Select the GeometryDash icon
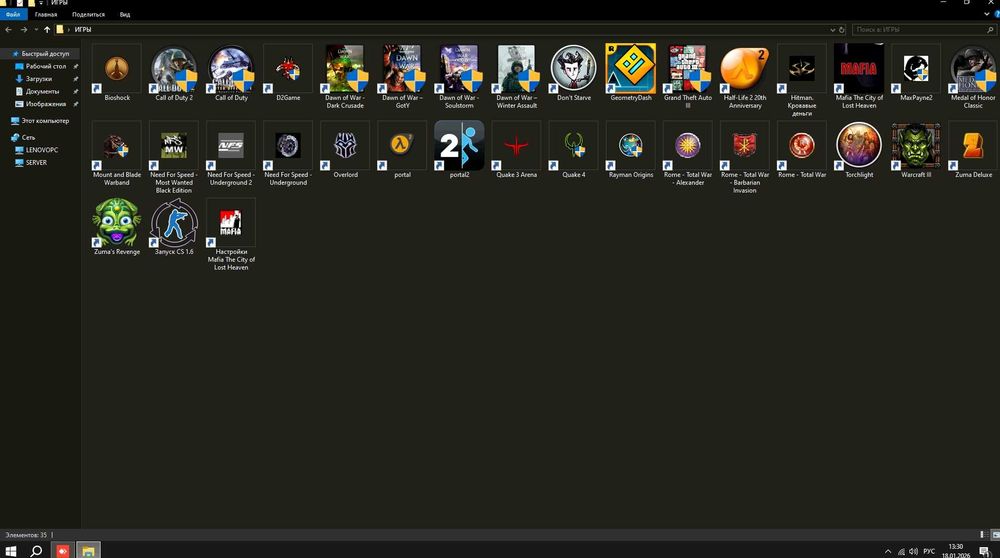The image size is (1000, 558). click(631, 68)
